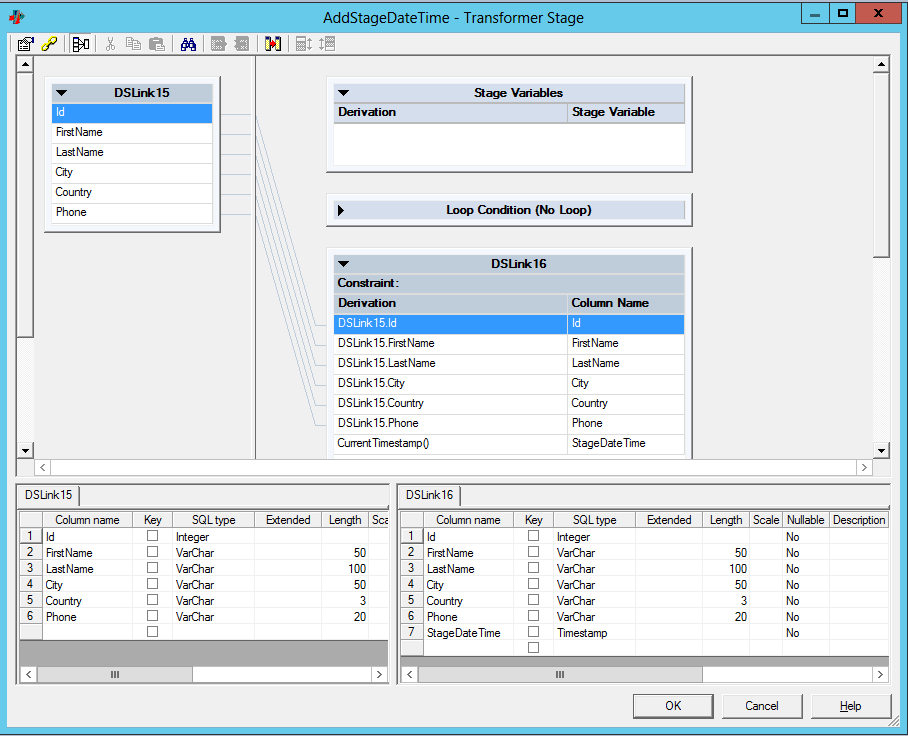Collapse the Stage Variables box

tap(343, 93)
